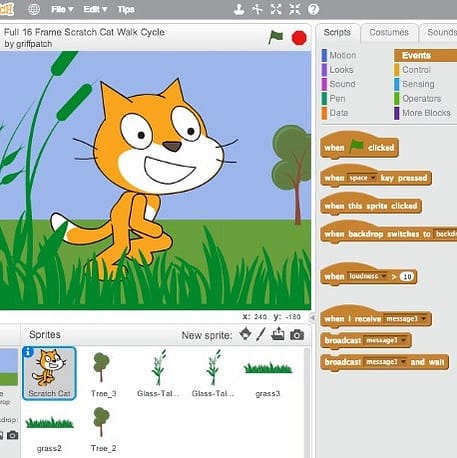The image size is (457, 458).
Task: Select the Delete scissors tool
Action: [257, 9]
